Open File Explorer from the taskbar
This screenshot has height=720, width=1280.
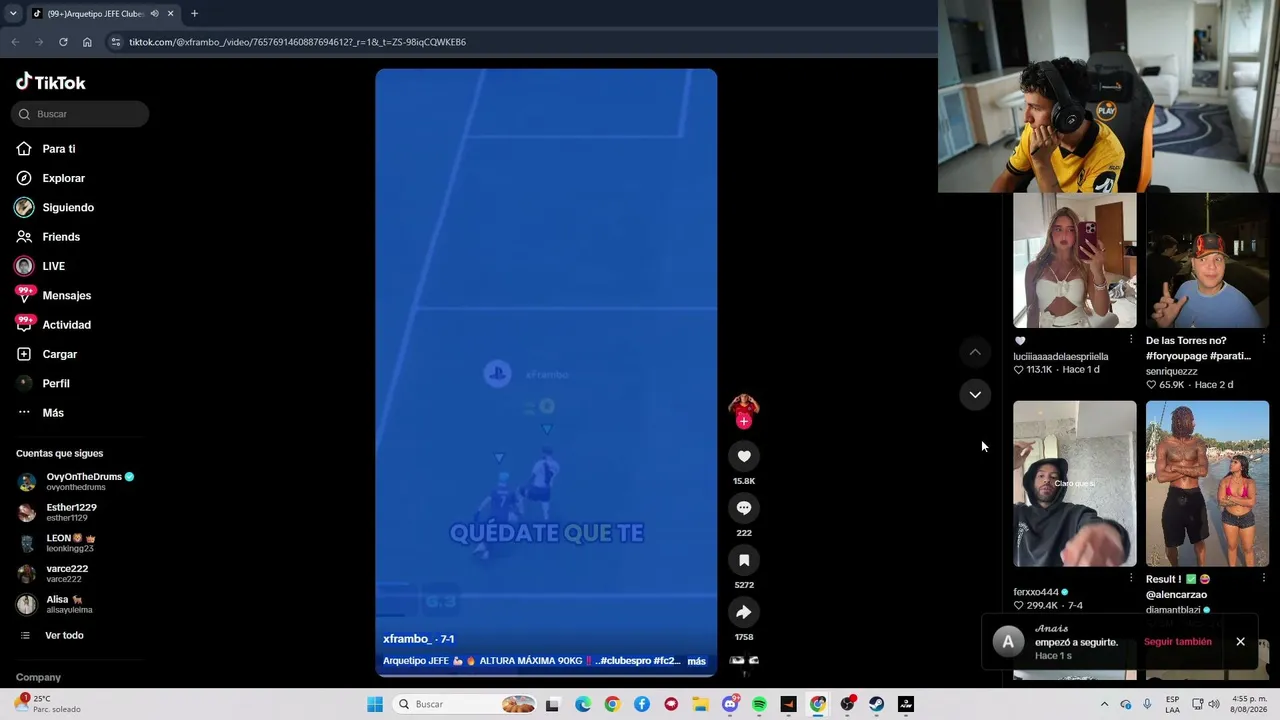click(700, 704)
